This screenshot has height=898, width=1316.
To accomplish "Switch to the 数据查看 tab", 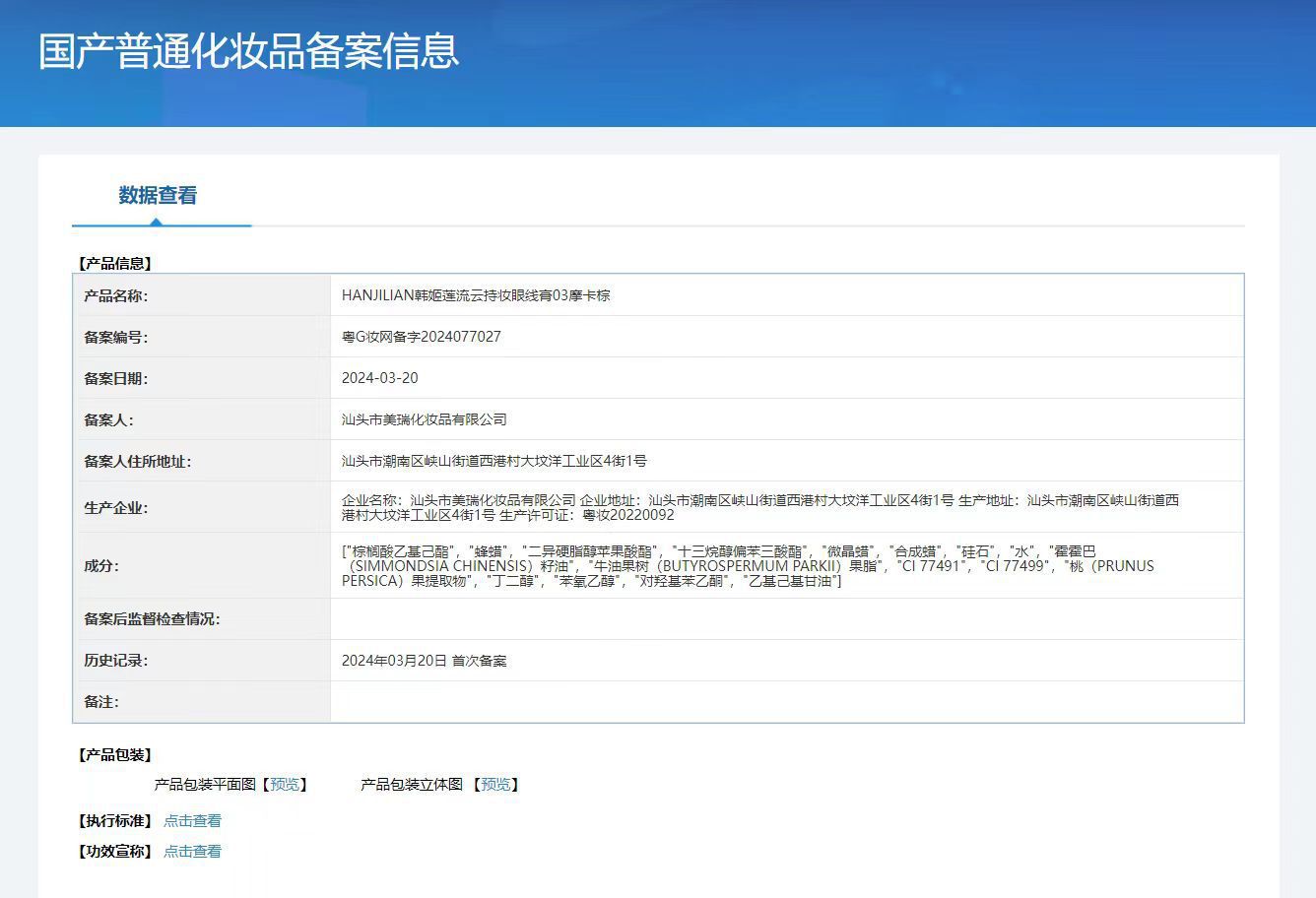I will 158,195.
